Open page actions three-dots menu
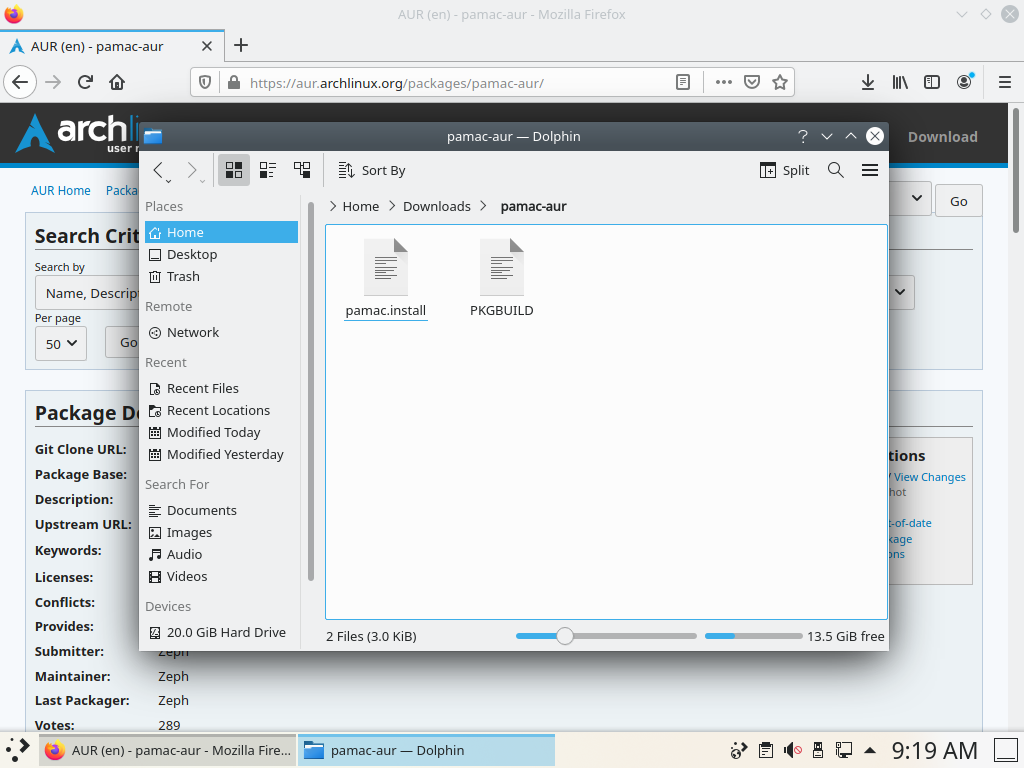 tap(723, 82)
